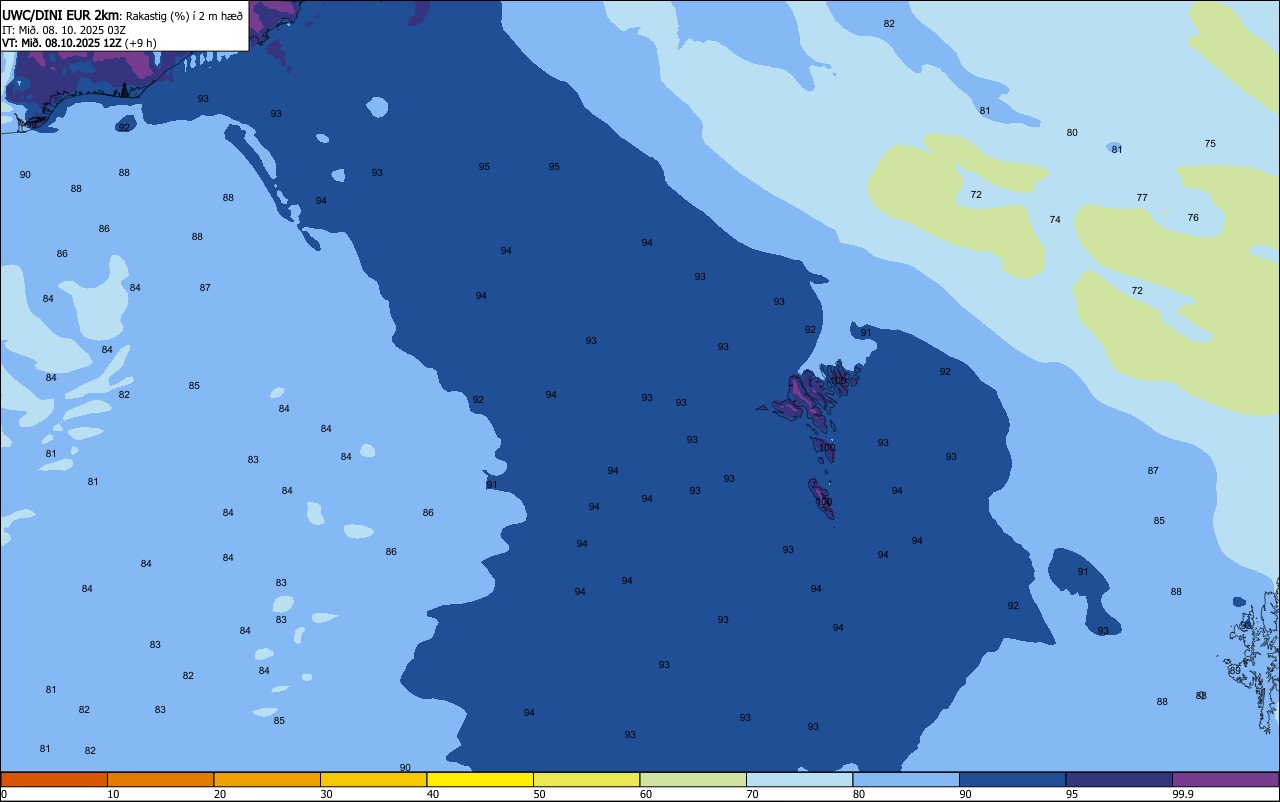
Task: Click the 'VT: Mið. 08.10.2025 12Z' valid time
Action: click(62, 43)
